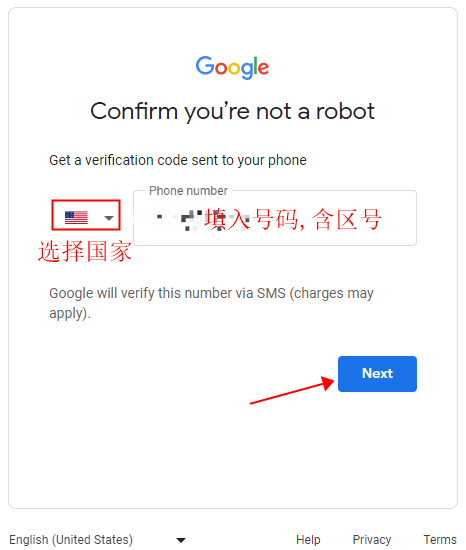The height and width of the screenshot is (550, 466).
Task: Open the country selector dropdown arrow
Action: (x=109, y=218)
